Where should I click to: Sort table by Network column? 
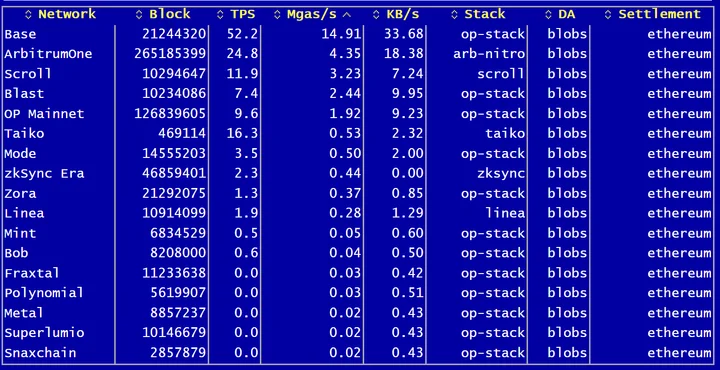pos(60,14)
